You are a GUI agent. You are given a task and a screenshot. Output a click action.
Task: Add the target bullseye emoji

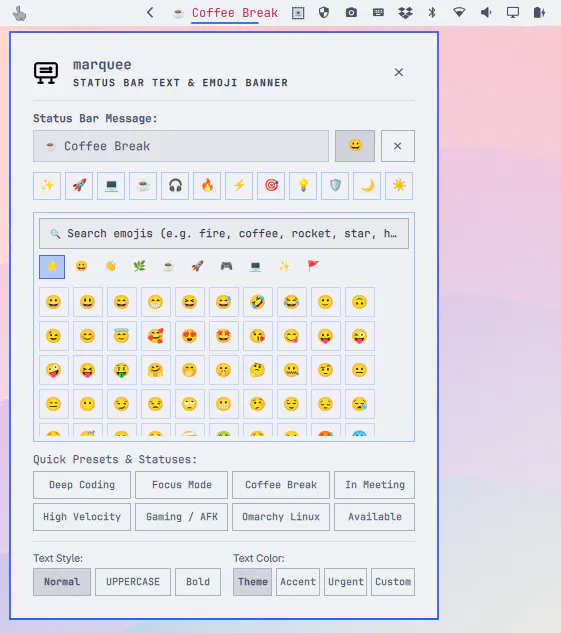click(271, 186)
